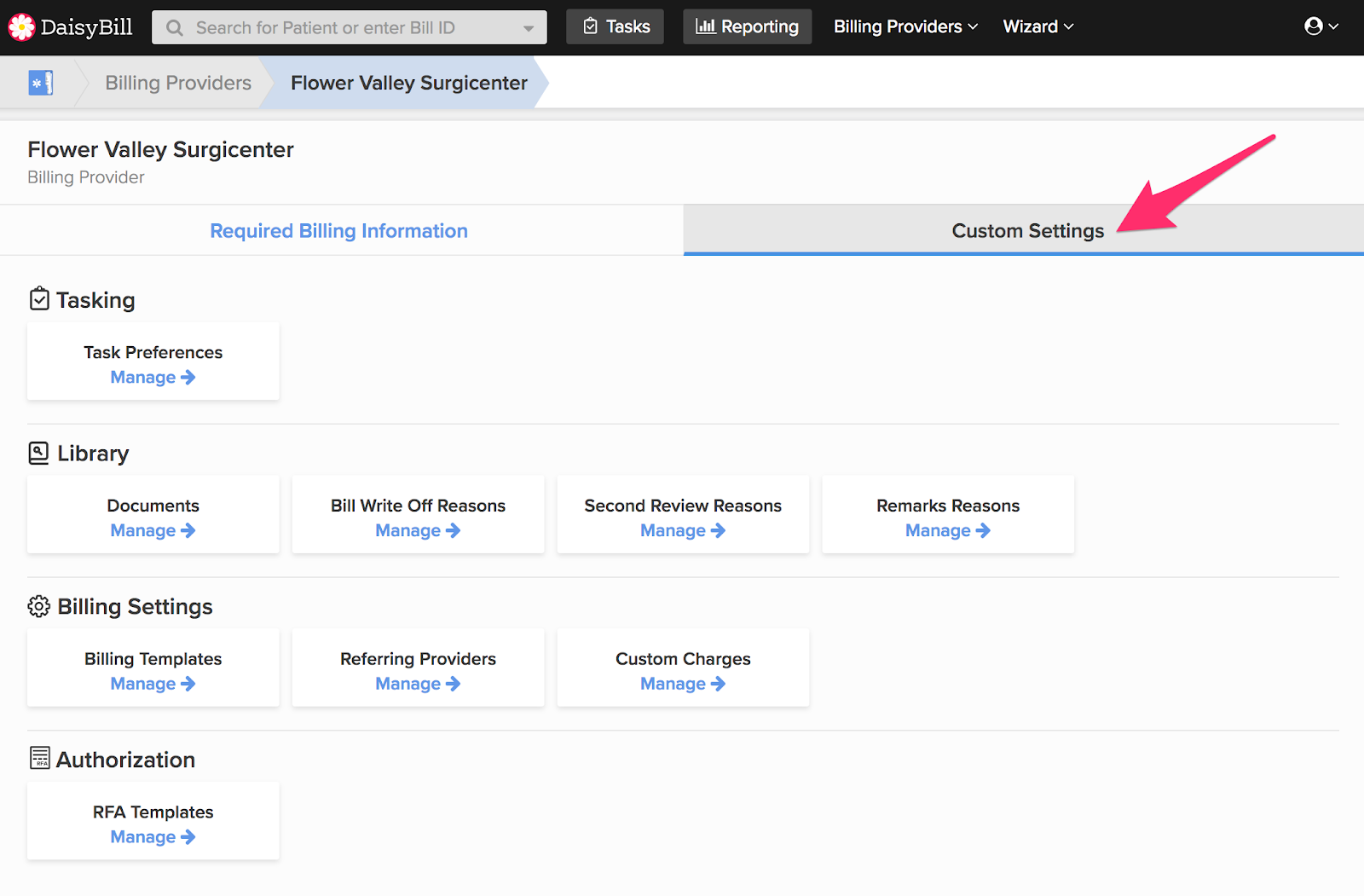The height and width of the screenshot is (896, 1364).
Task: Click the Library book icon
Action: (39, 453)
